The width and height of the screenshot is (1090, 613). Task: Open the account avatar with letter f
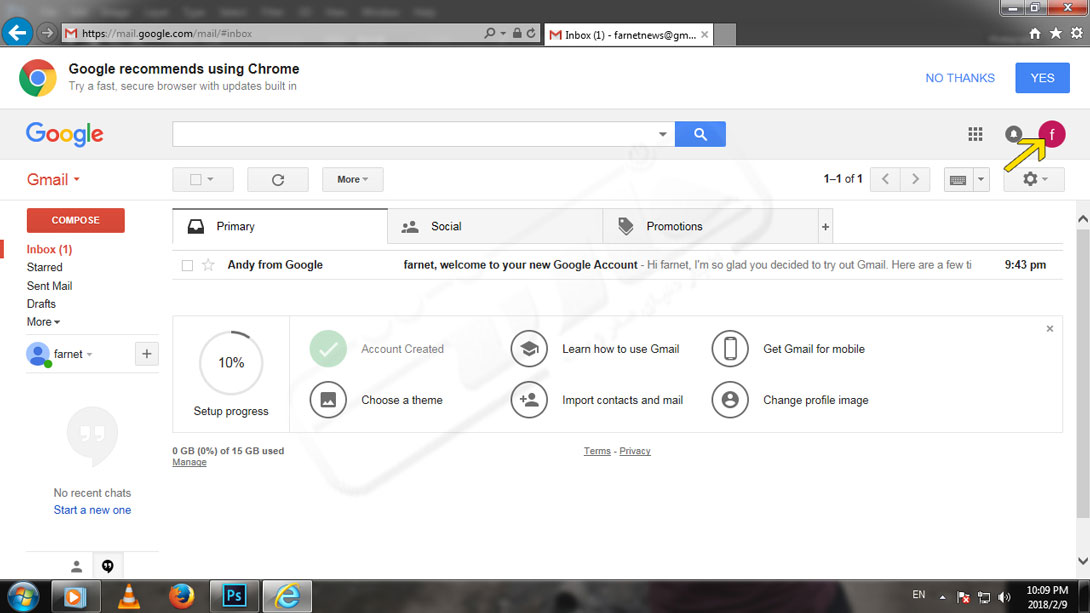(x=1052, y=134)
